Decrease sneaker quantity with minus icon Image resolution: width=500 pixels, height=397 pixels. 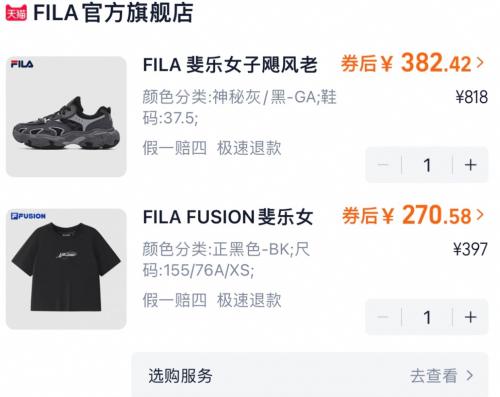[383, 165]
